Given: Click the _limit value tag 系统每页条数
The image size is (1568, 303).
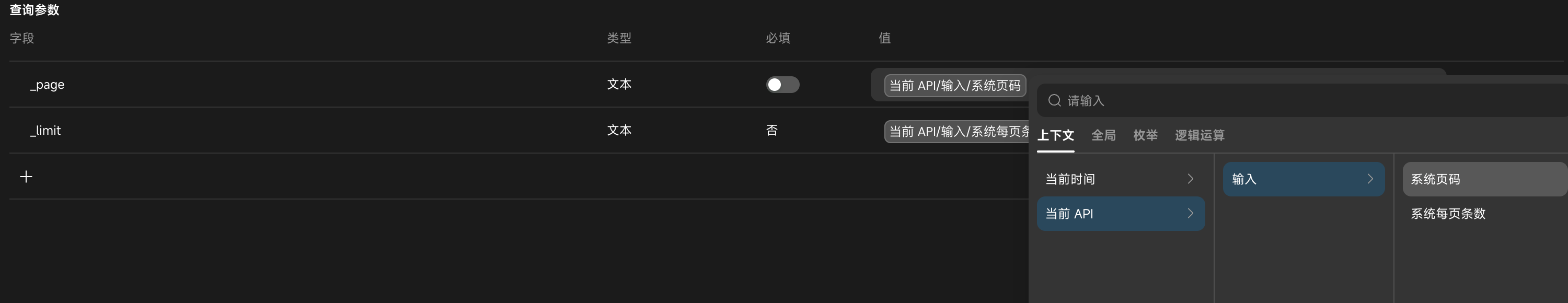Looking at the screenshot, I should point(957,132).
